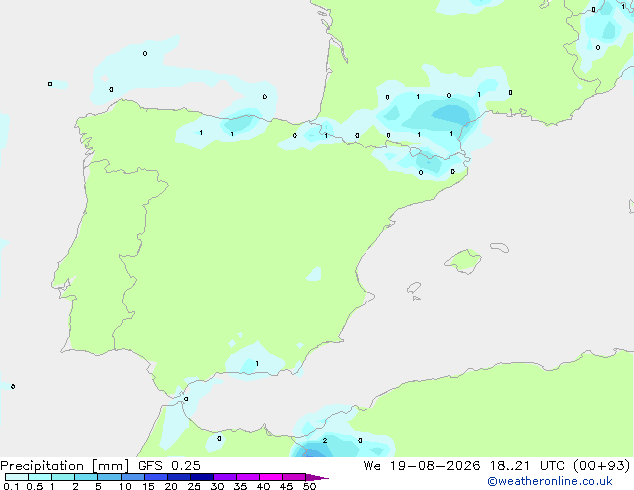Click the 40–45 mm magenta legend box
This screenshot has width=634, height=490.
tap(271, 477)
